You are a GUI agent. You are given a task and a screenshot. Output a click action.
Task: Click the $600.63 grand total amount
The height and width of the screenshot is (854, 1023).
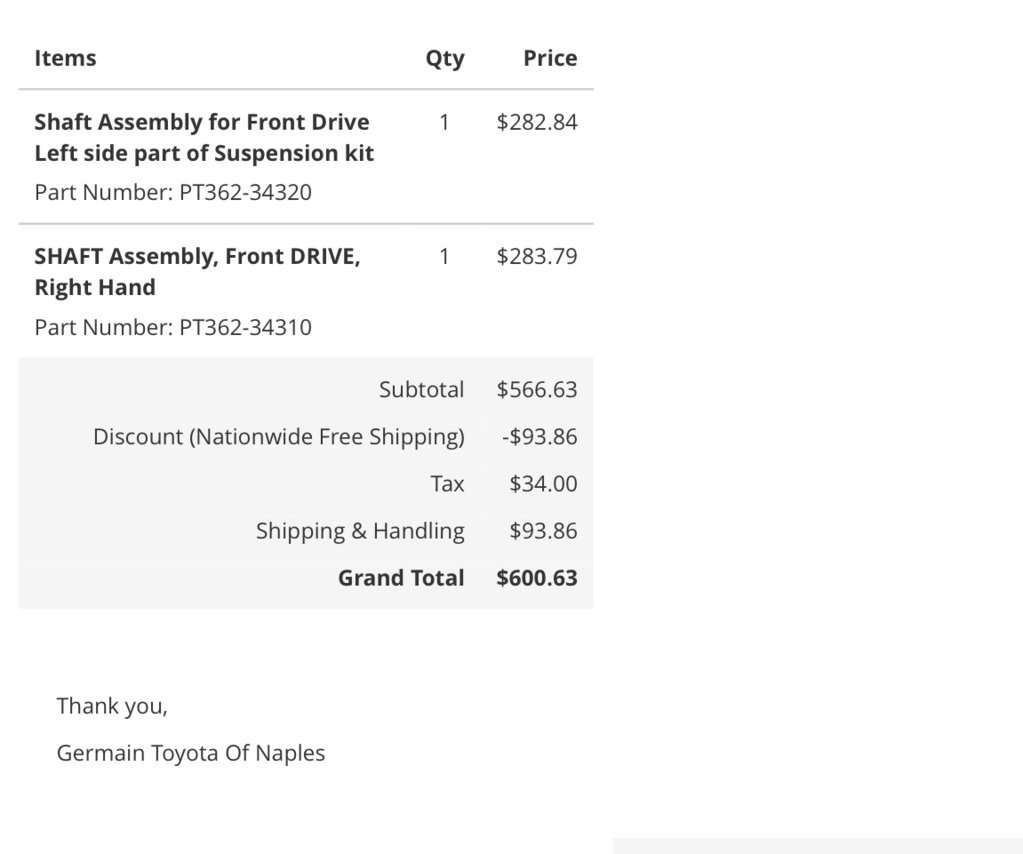[537, 578]
